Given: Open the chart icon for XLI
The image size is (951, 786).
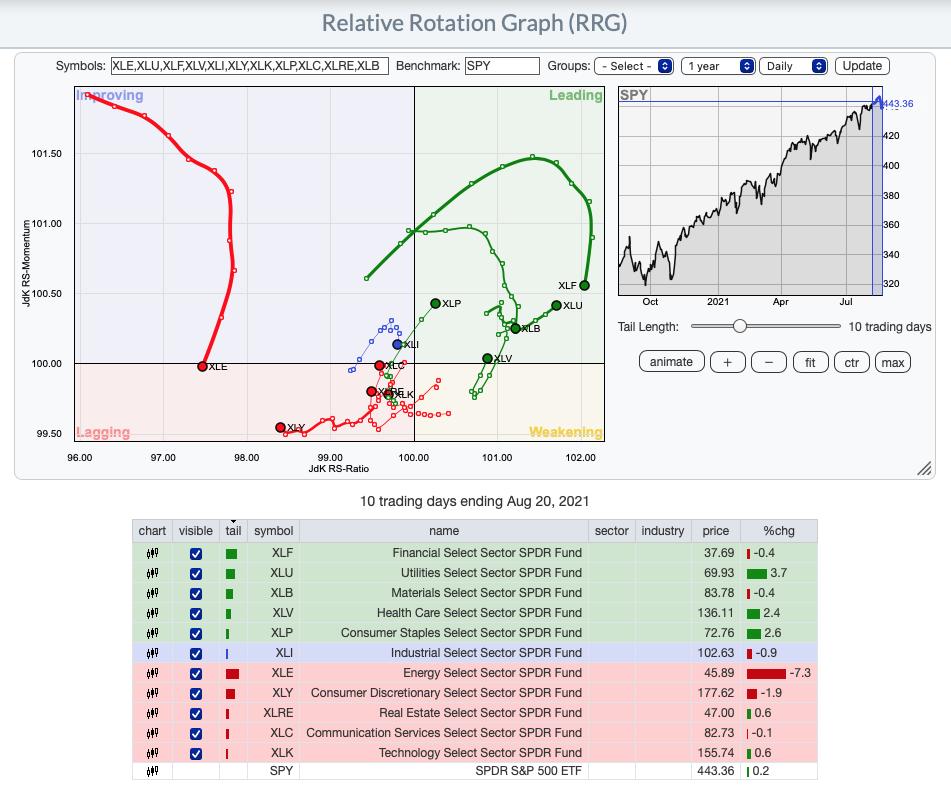Looking at the screenshot, I should pos(152,653).
